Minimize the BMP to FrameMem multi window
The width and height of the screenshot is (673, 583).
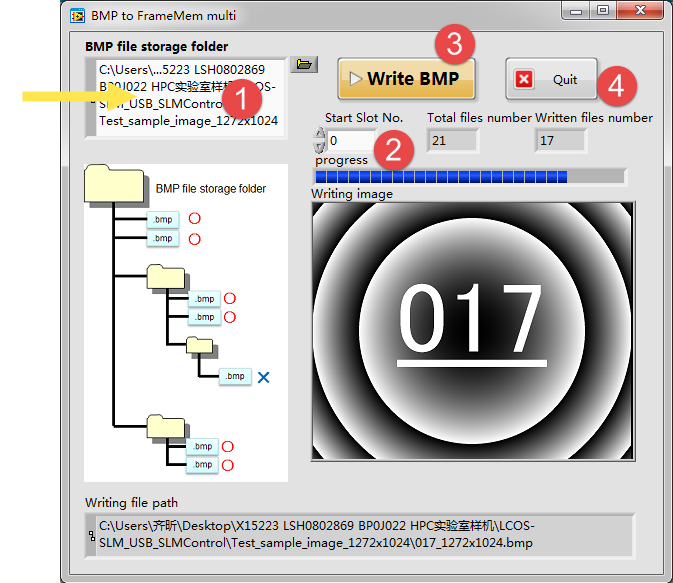[576, 11]
